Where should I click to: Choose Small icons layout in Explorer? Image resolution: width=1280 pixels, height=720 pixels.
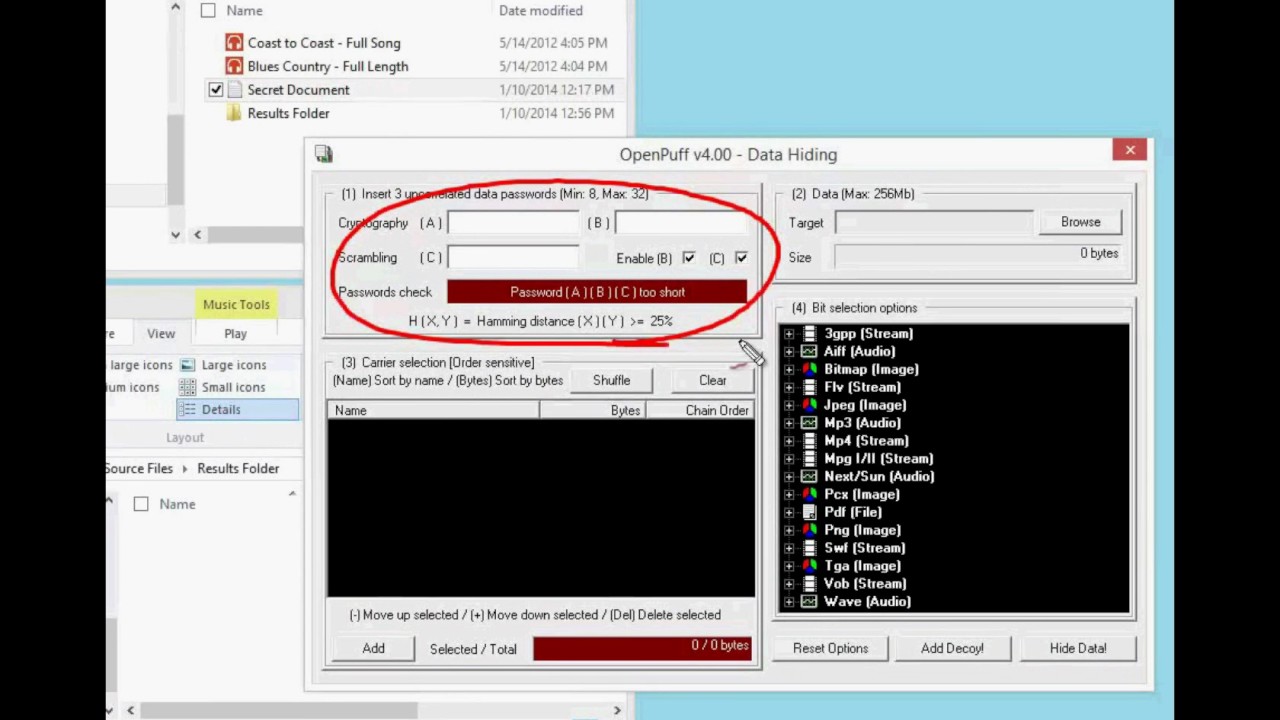click(x=222, y=387)
